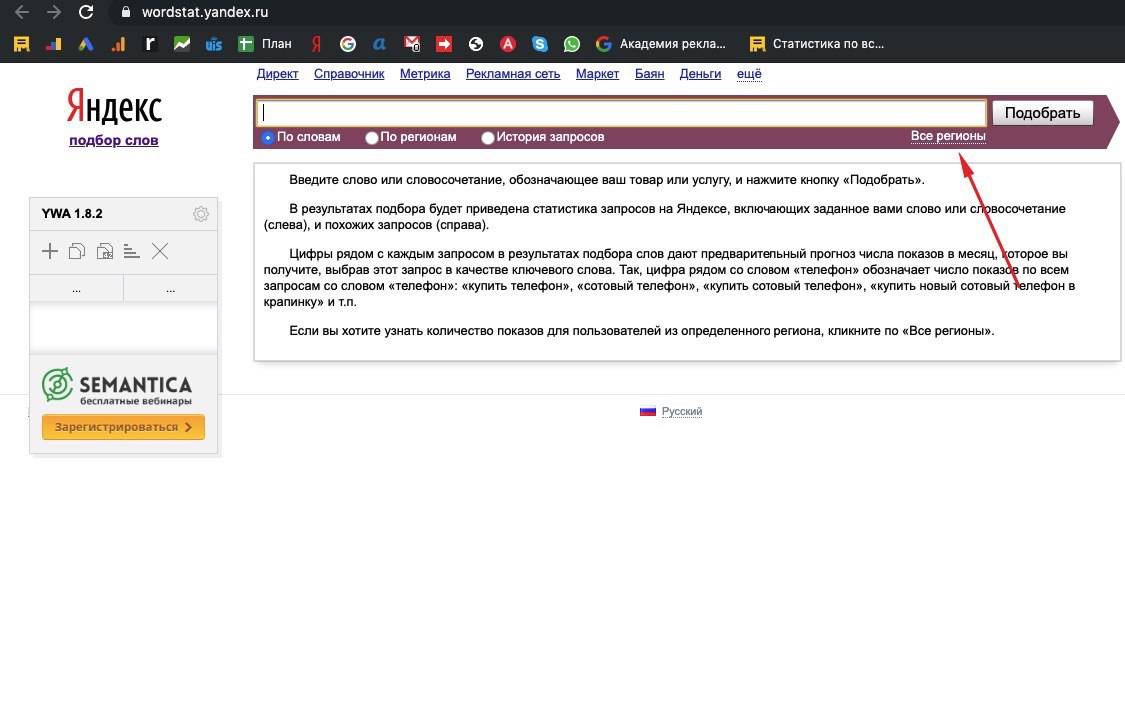1125x705 pixels.
Task: Open the 'Академия рекла...' bookmark
Action: tap(661, 44)
